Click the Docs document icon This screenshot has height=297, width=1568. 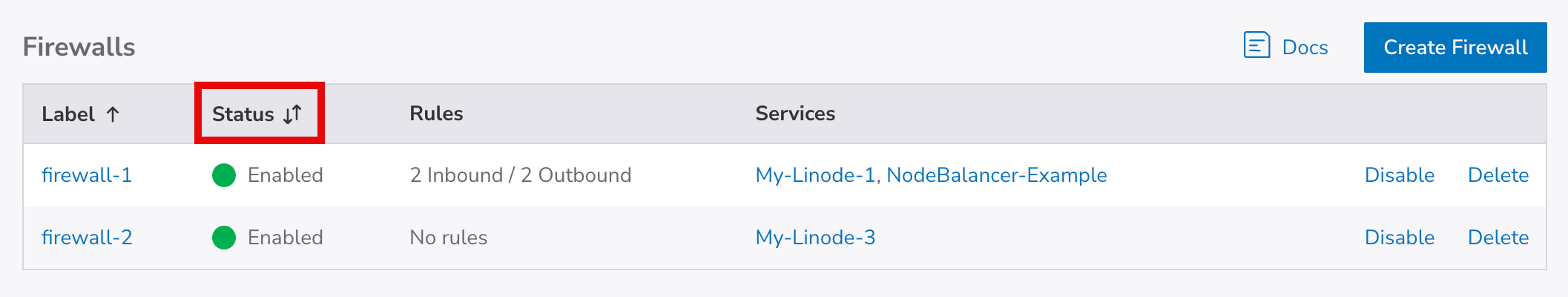point(1256,45)
